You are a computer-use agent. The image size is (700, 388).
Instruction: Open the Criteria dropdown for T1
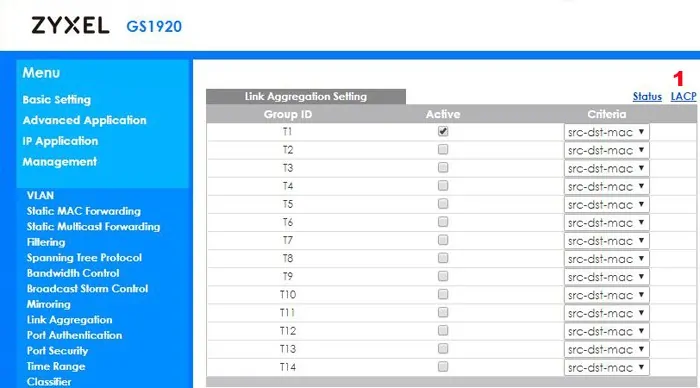(606, 132)
